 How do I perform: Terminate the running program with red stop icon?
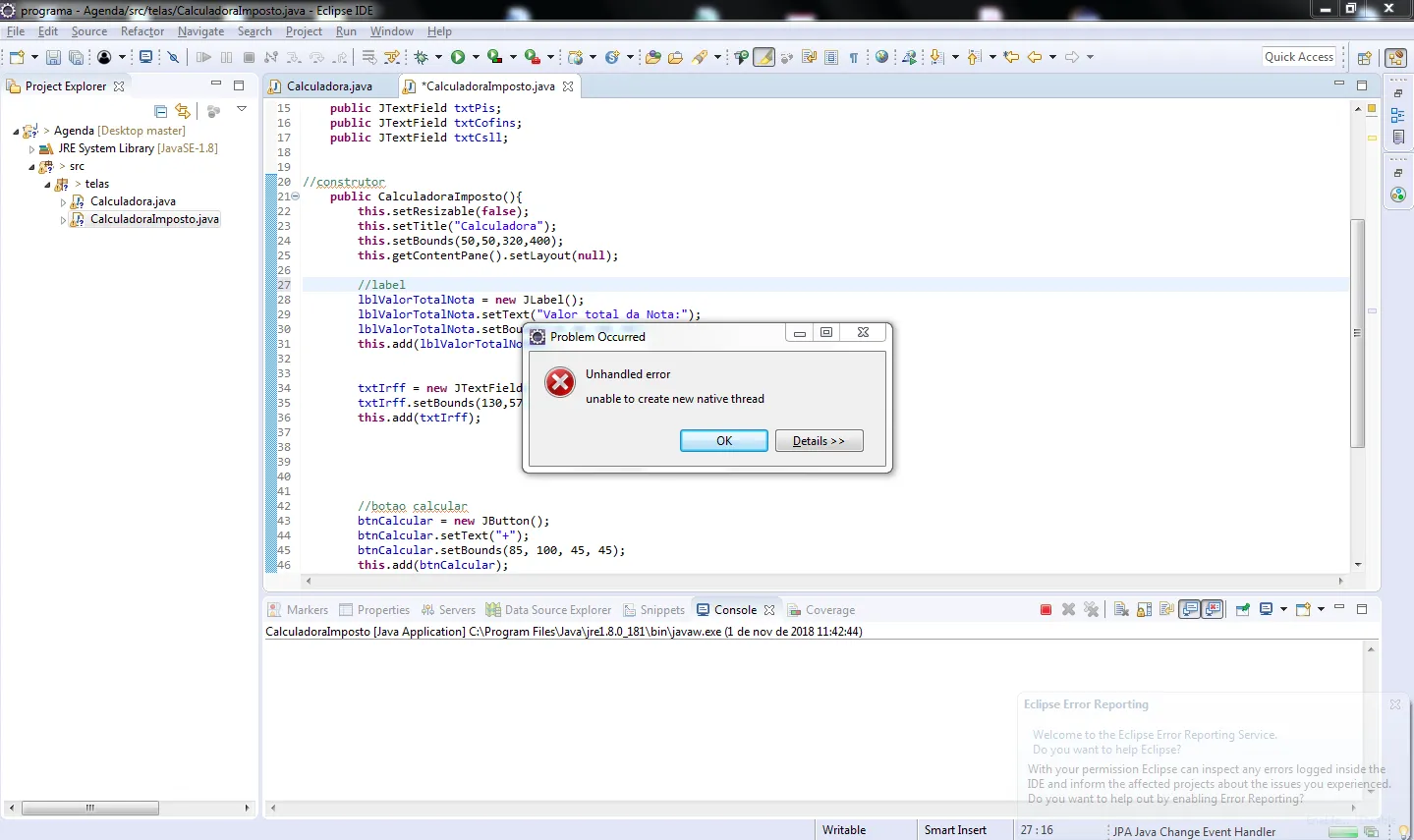(x=1046, y=610)
